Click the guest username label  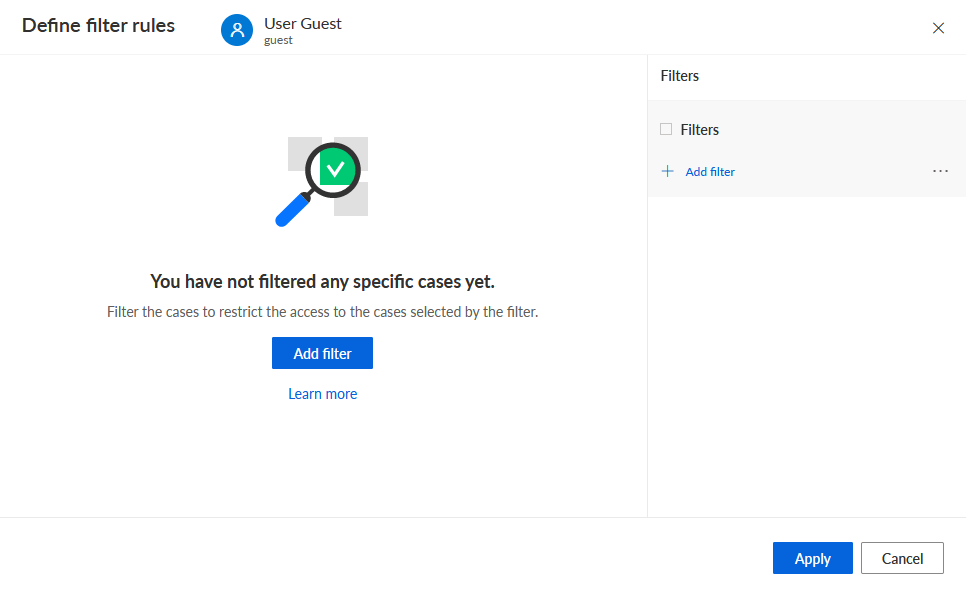click(278, 40)
